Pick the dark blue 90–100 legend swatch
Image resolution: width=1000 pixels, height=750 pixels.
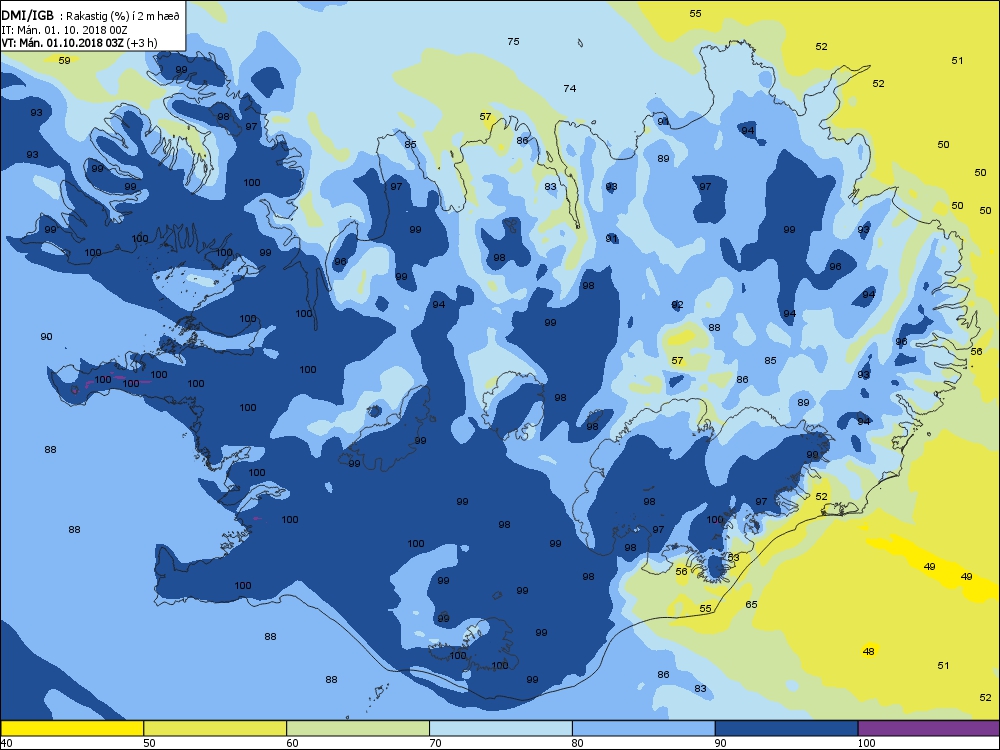coord(786,728)
